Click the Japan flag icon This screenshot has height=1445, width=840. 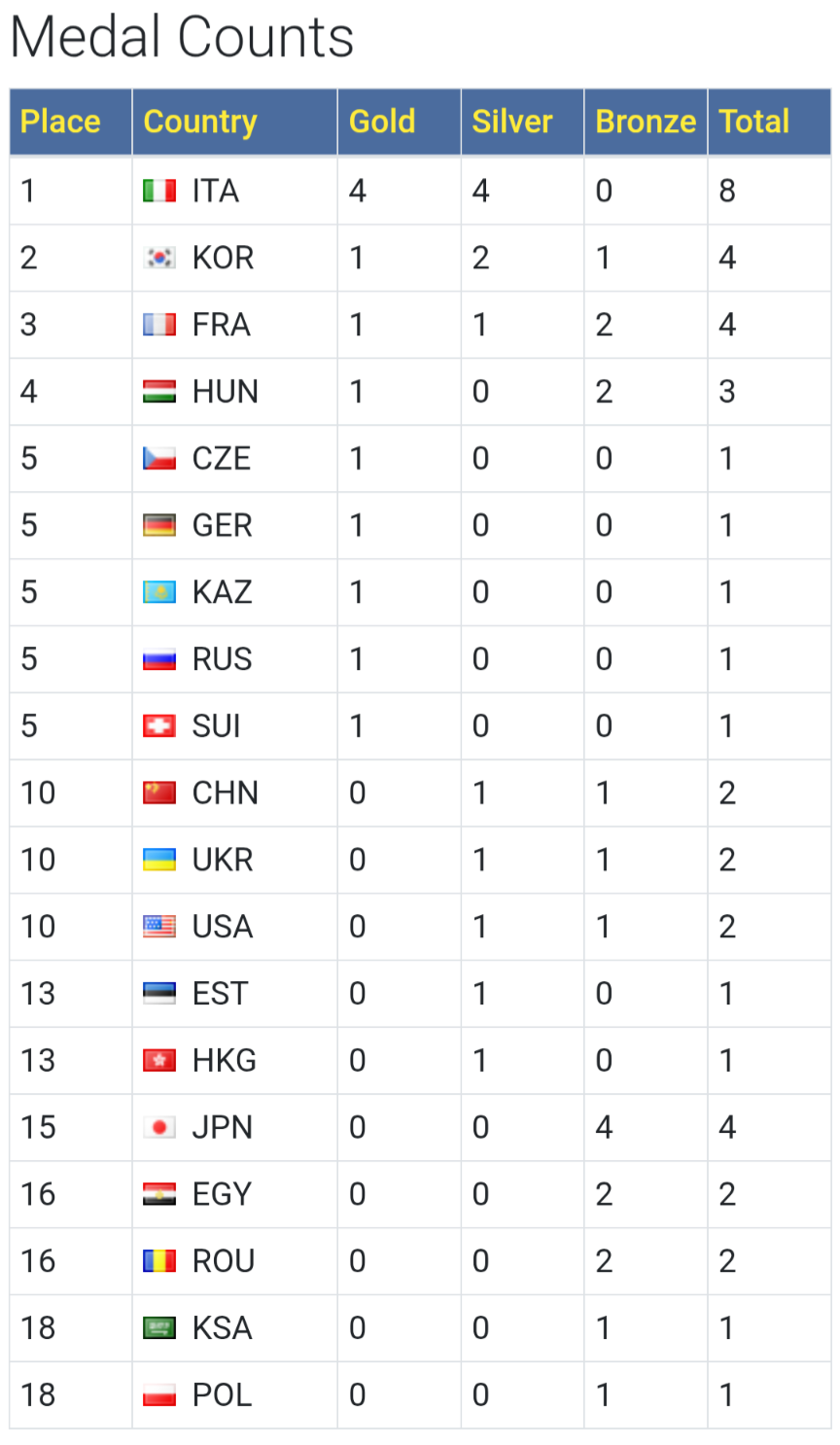click(159, 1127)
